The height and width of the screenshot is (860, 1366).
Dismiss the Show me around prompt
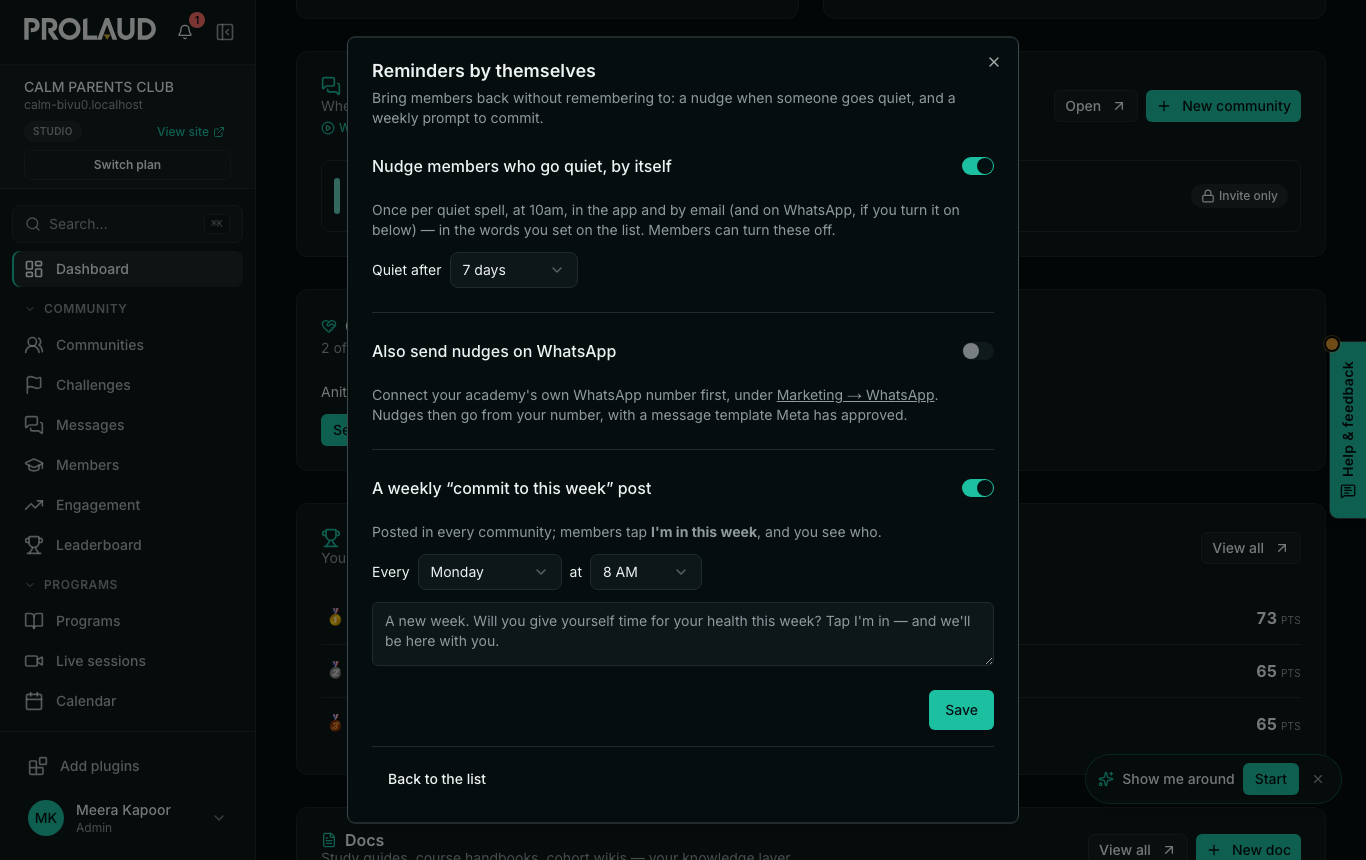[1318, 779]
